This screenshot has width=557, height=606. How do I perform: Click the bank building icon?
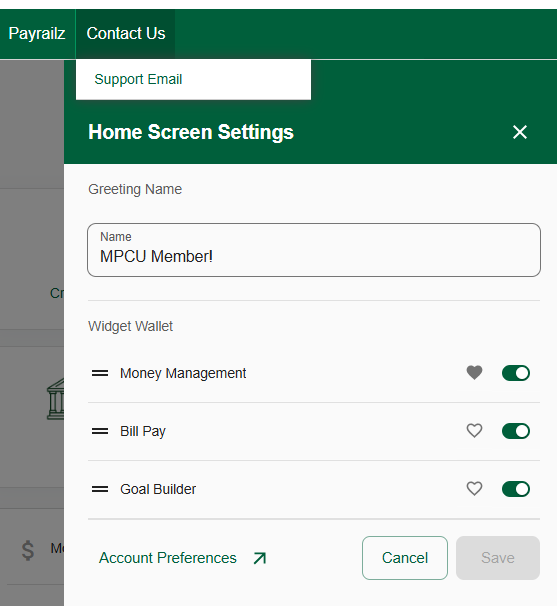pos(55,399)
